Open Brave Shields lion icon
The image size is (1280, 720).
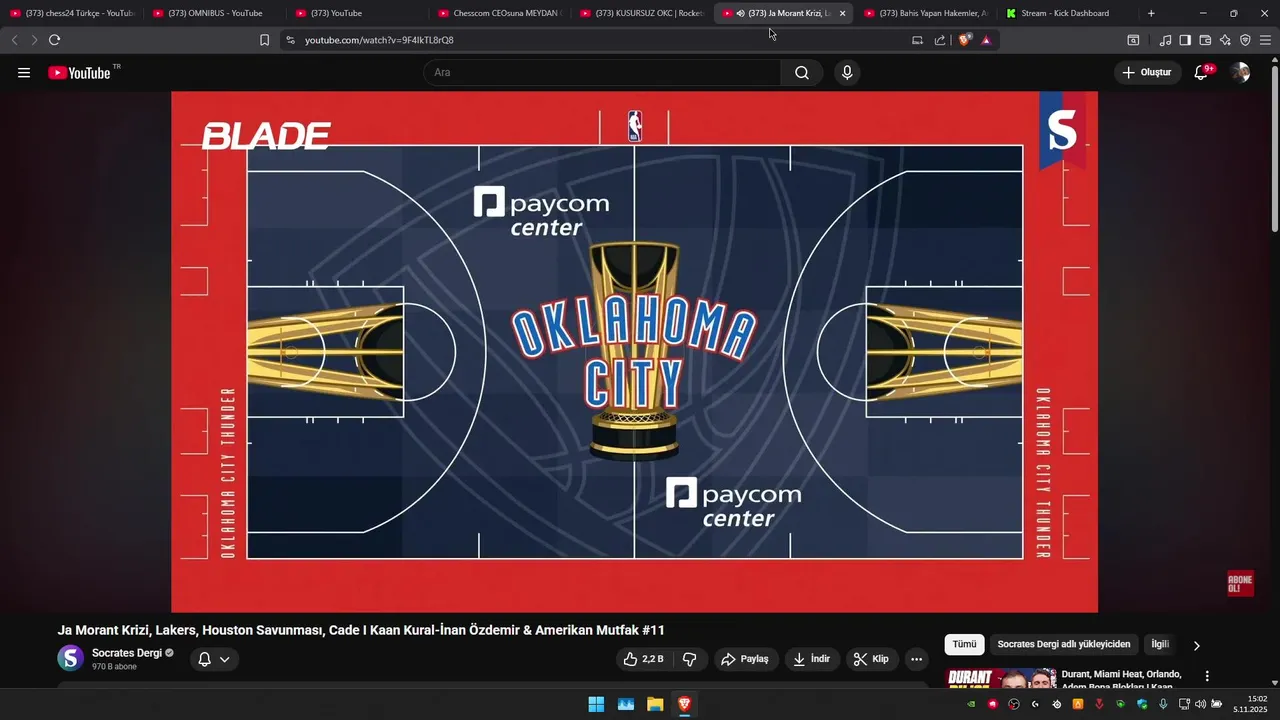[x=964, y=40]
